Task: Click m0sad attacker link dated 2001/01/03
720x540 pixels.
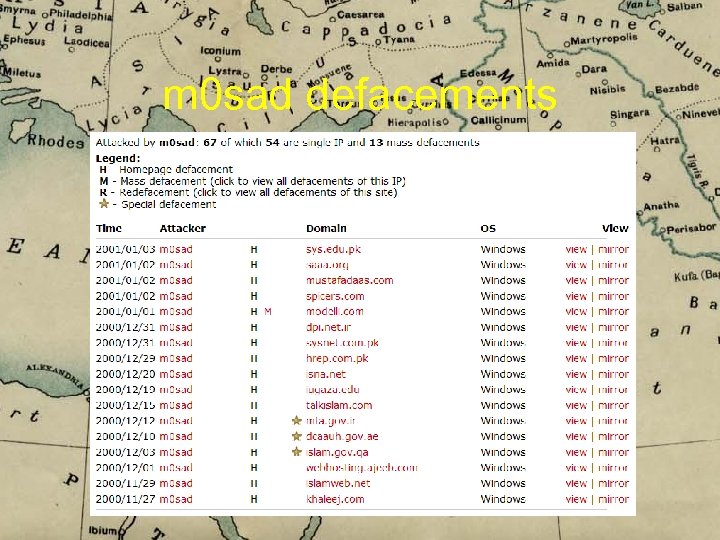Action: point(176,249)
